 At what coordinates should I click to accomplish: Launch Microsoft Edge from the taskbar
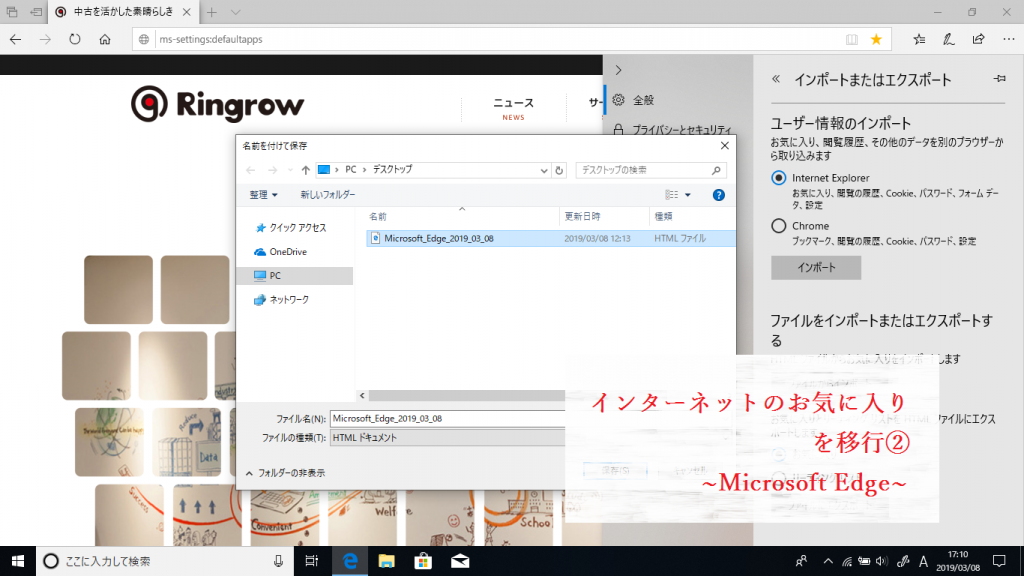[x=349, y=561]
